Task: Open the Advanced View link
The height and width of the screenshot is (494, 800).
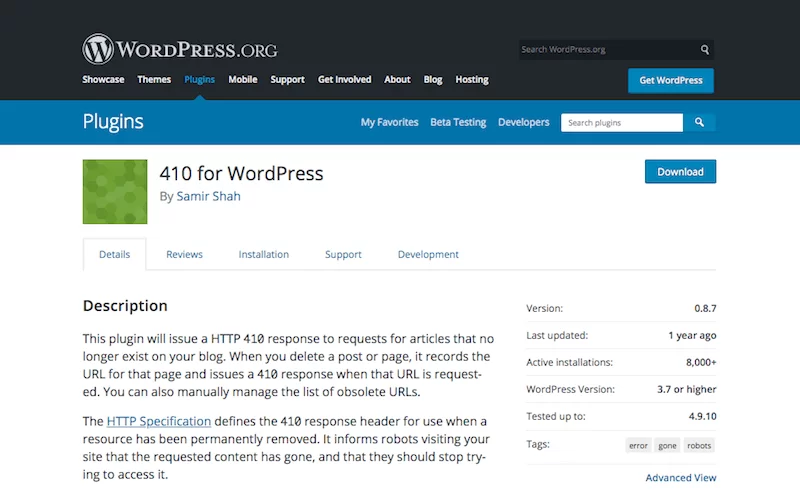Action: [681, 478]
